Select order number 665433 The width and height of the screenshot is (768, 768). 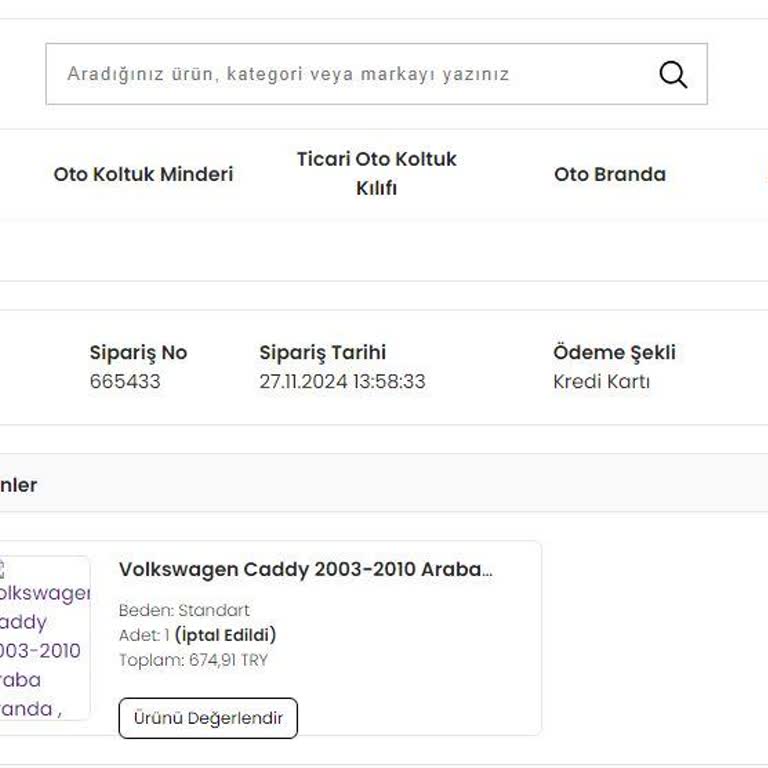tap(125, 381)
